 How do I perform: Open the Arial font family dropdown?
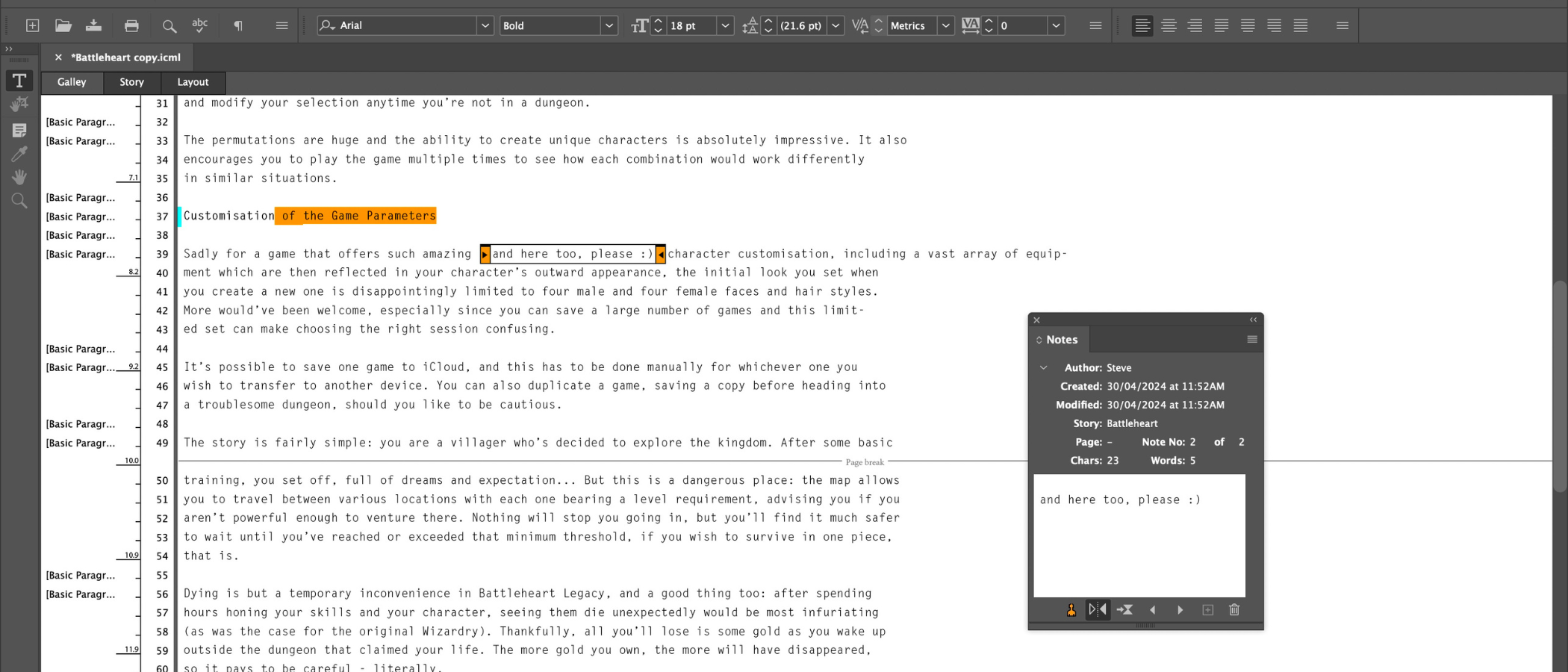[x=485, y=25]
